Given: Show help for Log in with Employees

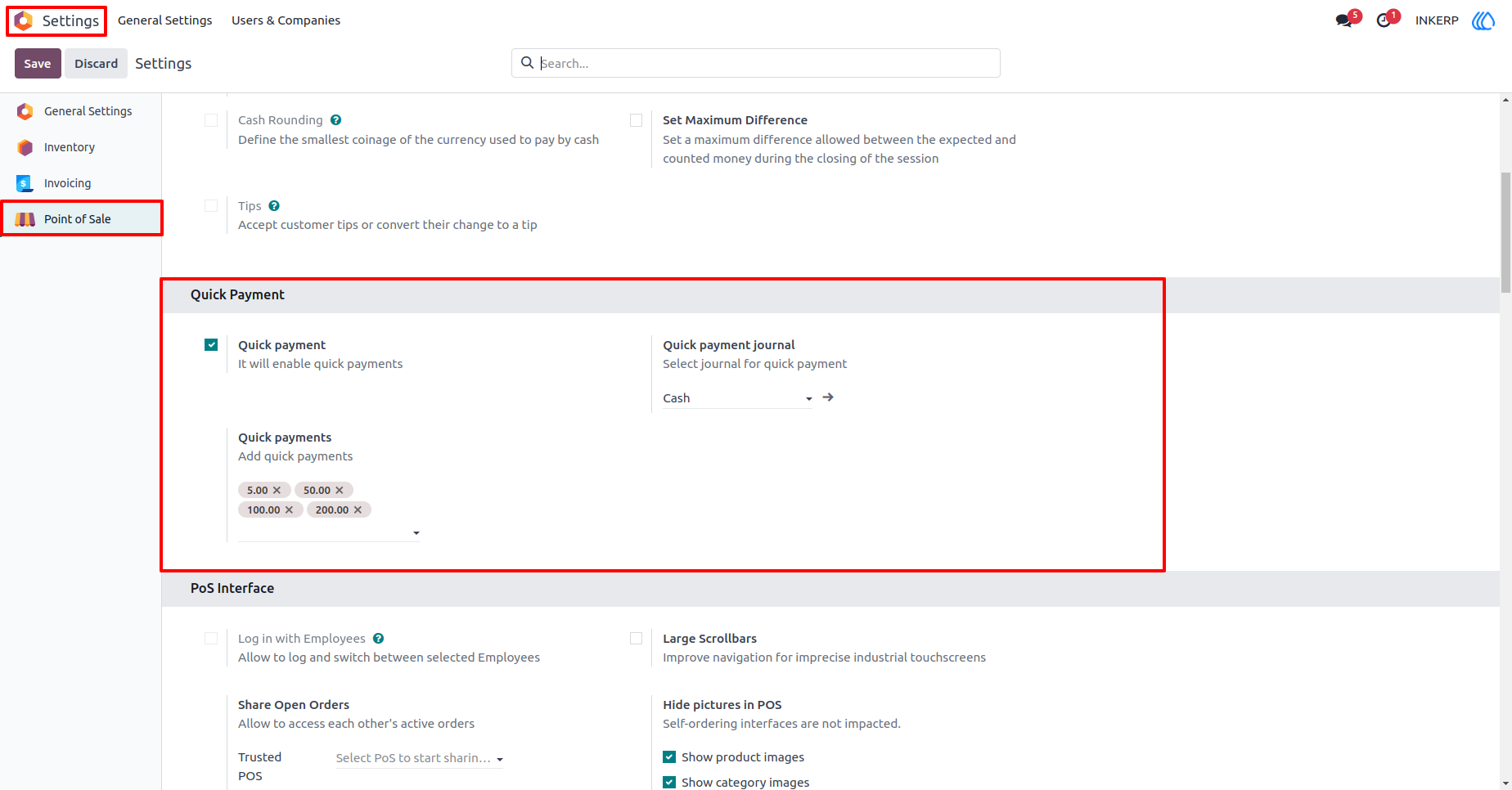Looking at the screenshot, I should point(378,639).
